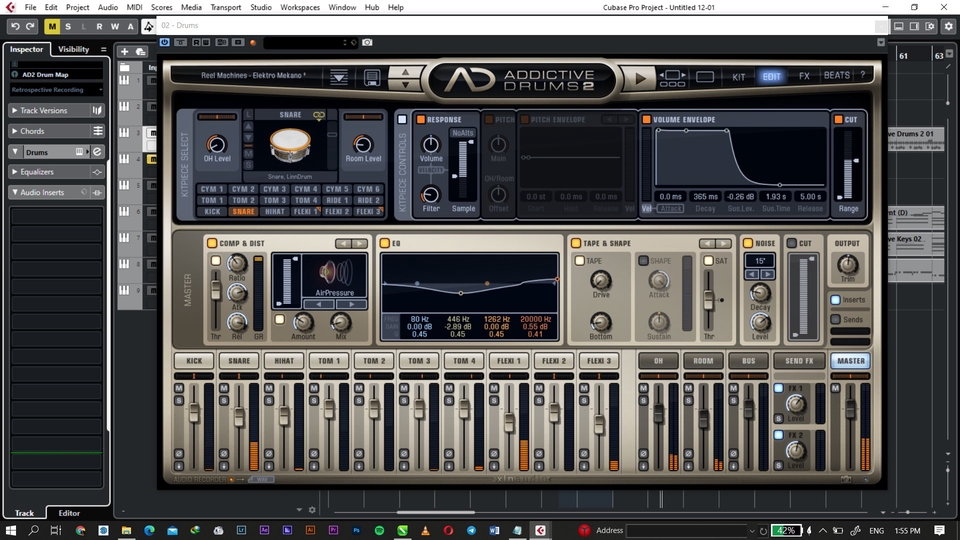Click the plugin Read automation R icon
The width and height of the screenshot is (960, 540).
[x=195, y=42]
